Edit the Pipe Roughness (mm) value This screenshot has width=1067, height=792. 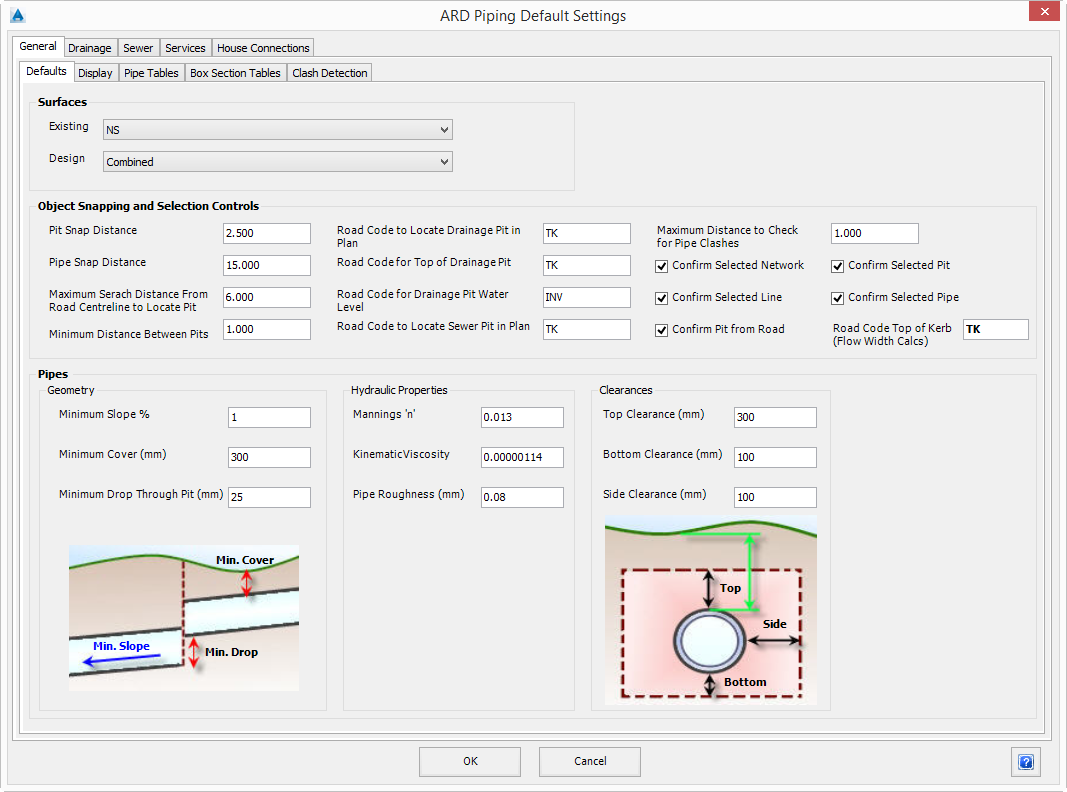click(523, 497)
